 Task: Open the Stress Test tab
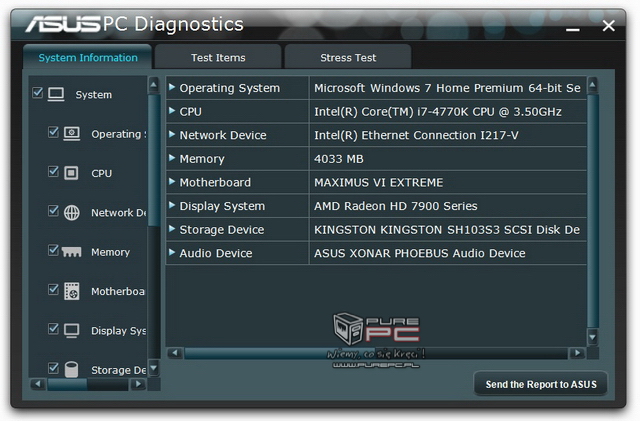[348, 57]
